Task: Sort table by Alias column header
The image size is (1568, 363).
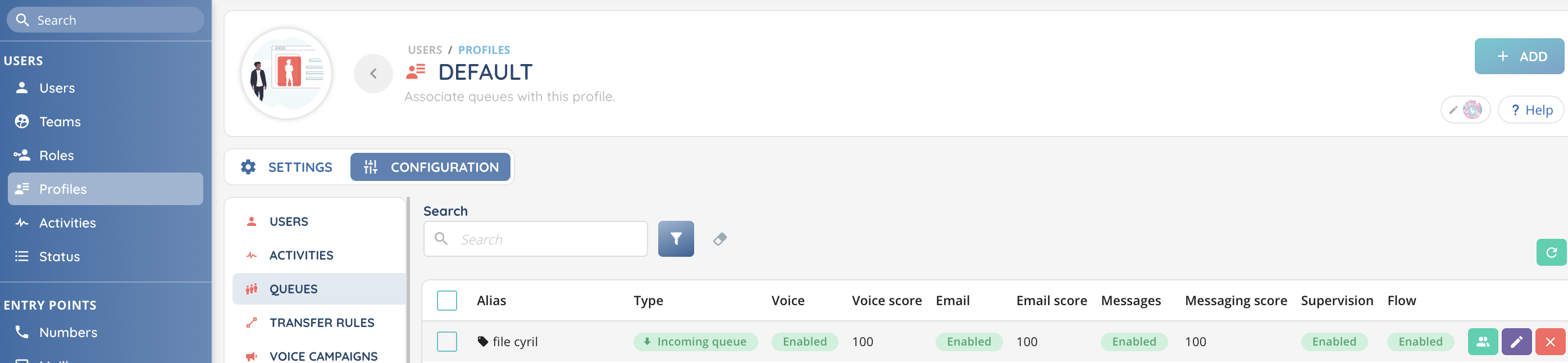Action: 491,300
